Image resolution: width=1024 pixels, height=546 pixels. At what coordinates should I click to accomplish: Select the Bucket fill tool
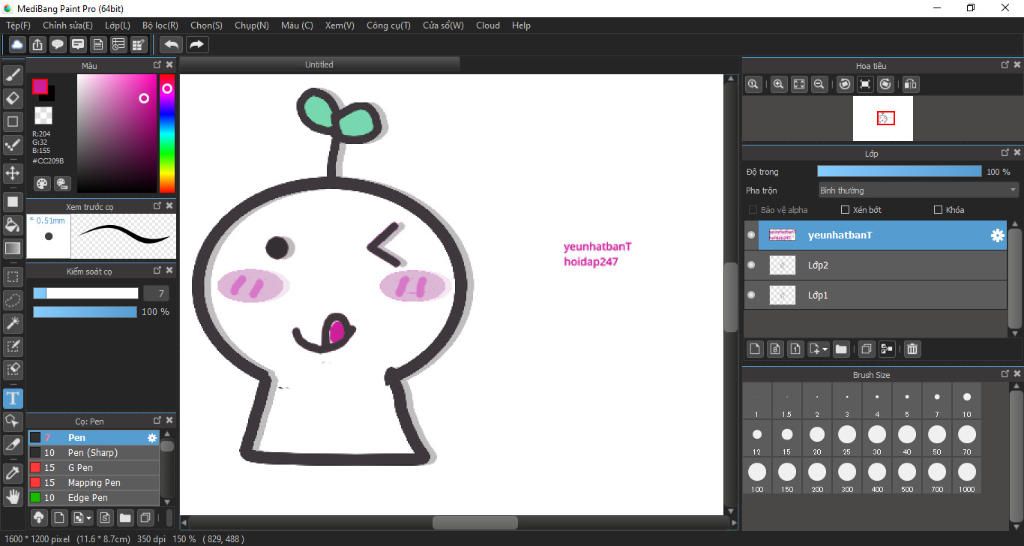point(13,224)
